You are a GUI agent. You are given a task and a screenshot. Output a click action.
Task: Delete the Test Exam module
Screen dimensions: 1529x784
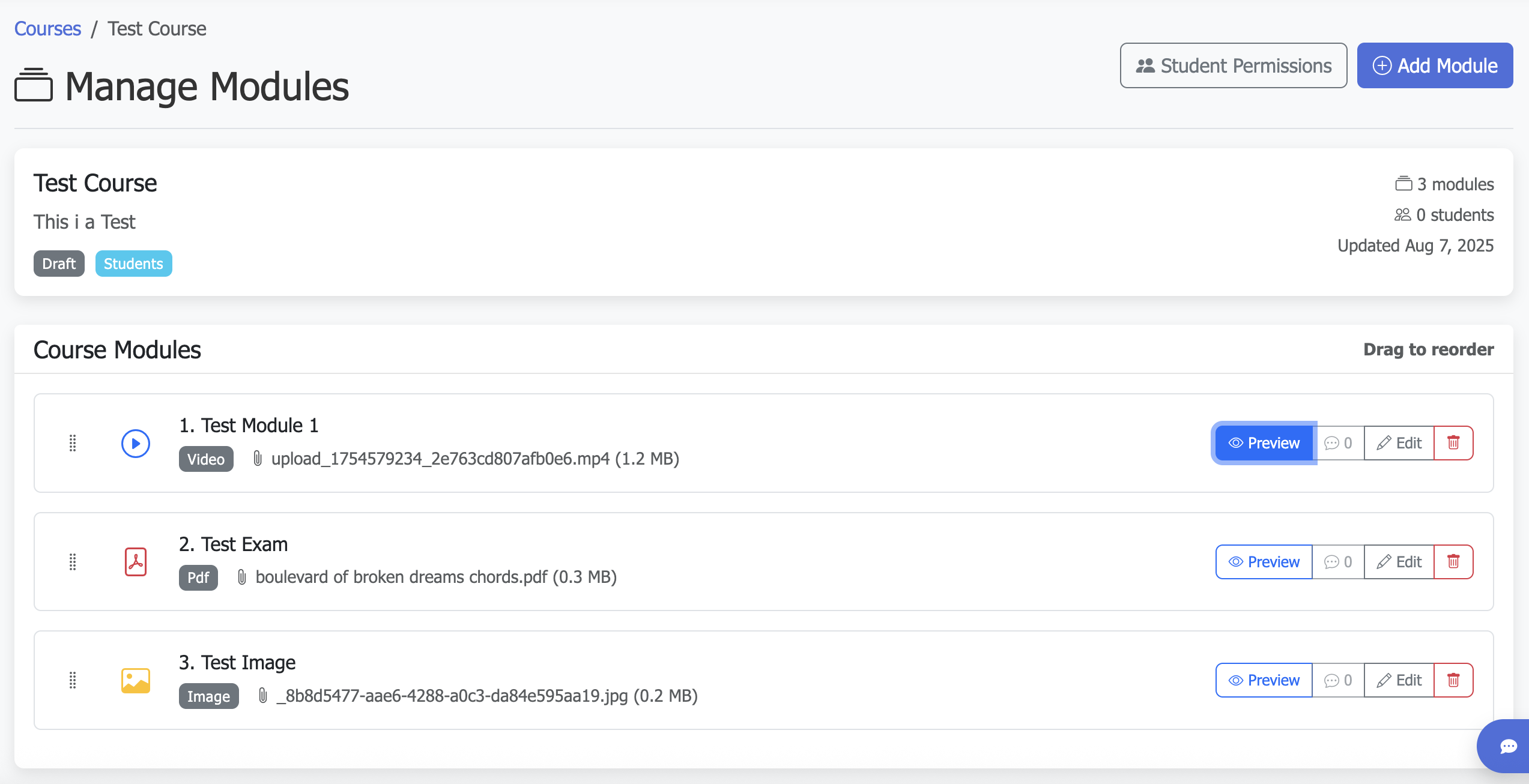point(1453,562)
